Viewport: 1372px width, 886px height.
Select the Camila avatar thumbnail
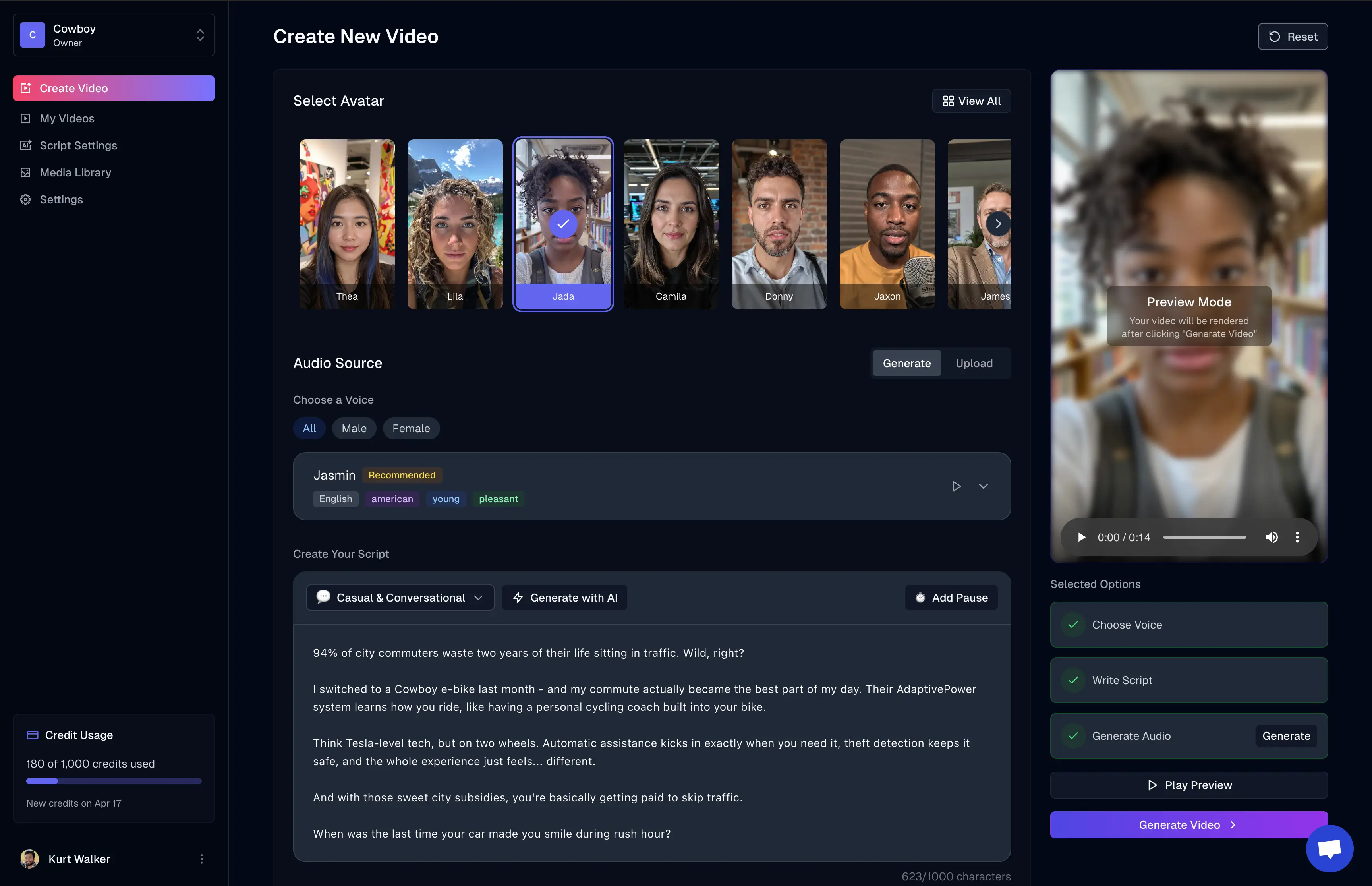click(x=671, y=224)
